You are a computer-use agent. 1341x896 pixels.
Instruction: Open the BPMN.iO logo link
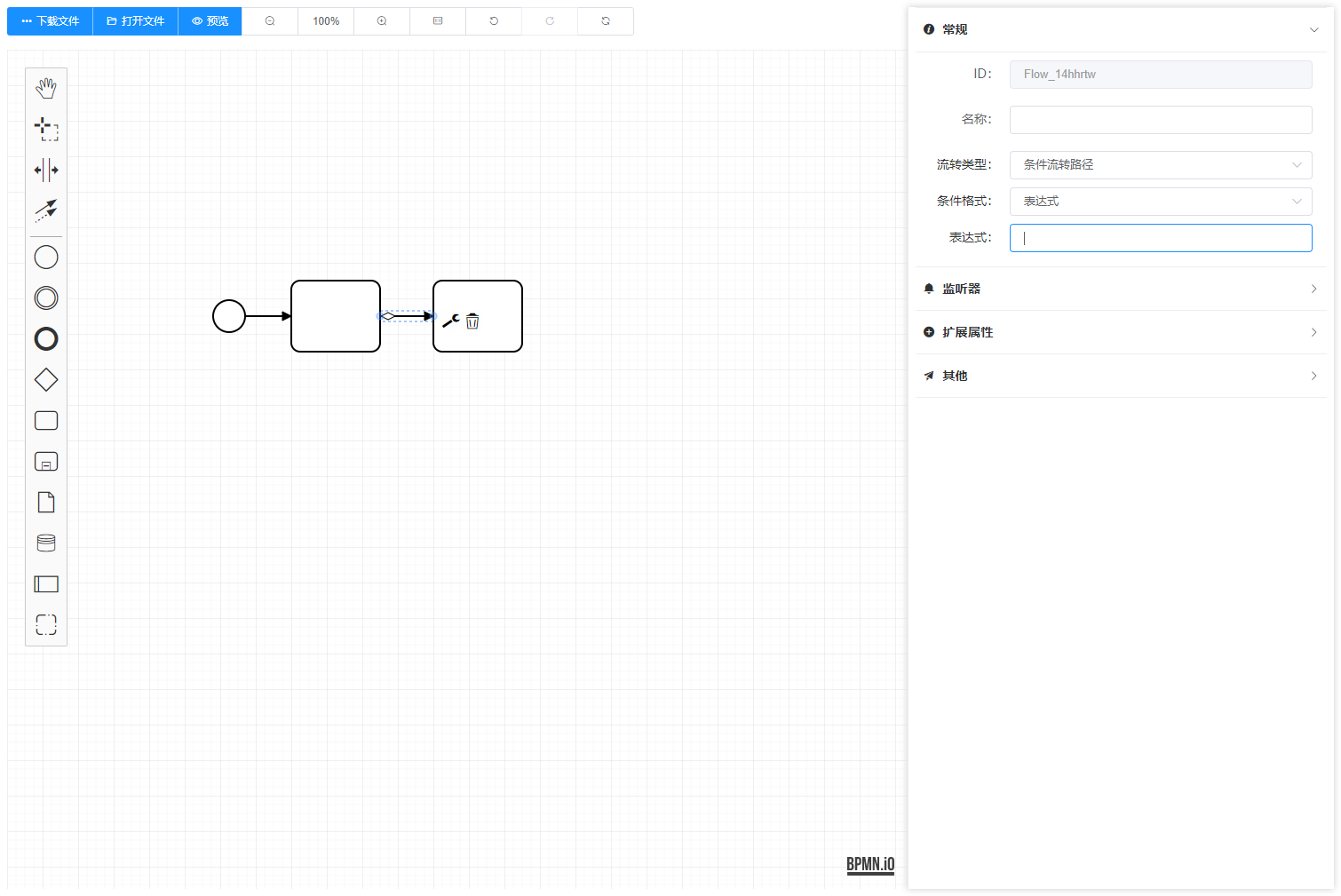pyautogui.click(x=870, y=865)
